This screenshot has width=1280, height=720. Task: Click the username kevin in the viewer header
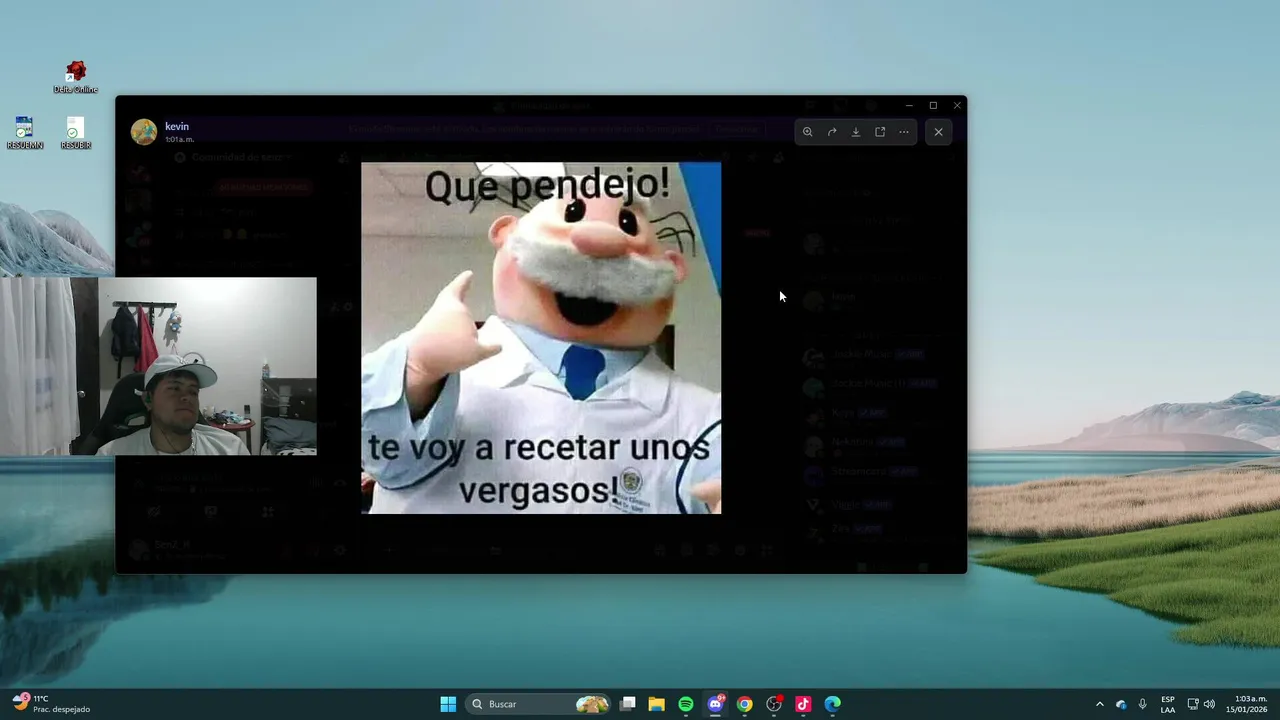[x=177, y=127]
